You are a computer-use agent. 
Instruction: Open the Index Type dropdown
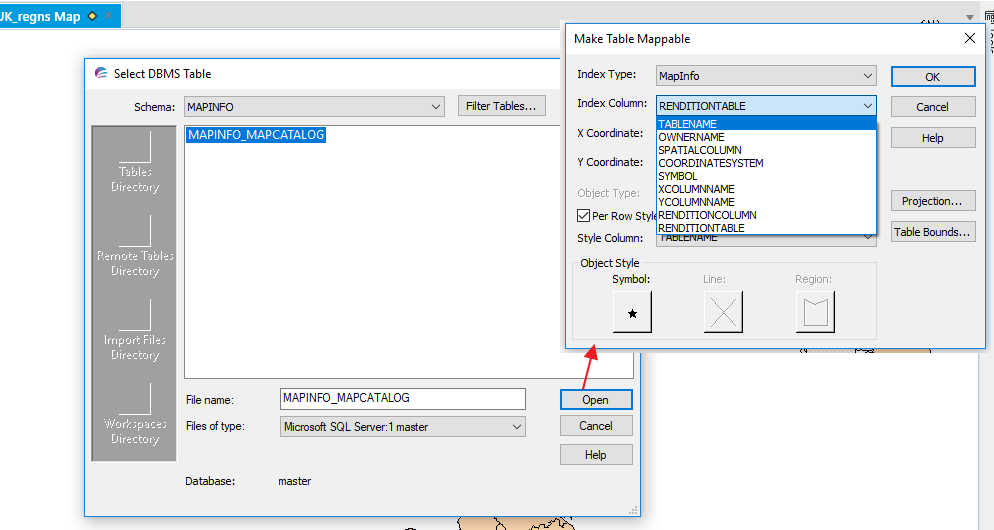tap(867, 76)
